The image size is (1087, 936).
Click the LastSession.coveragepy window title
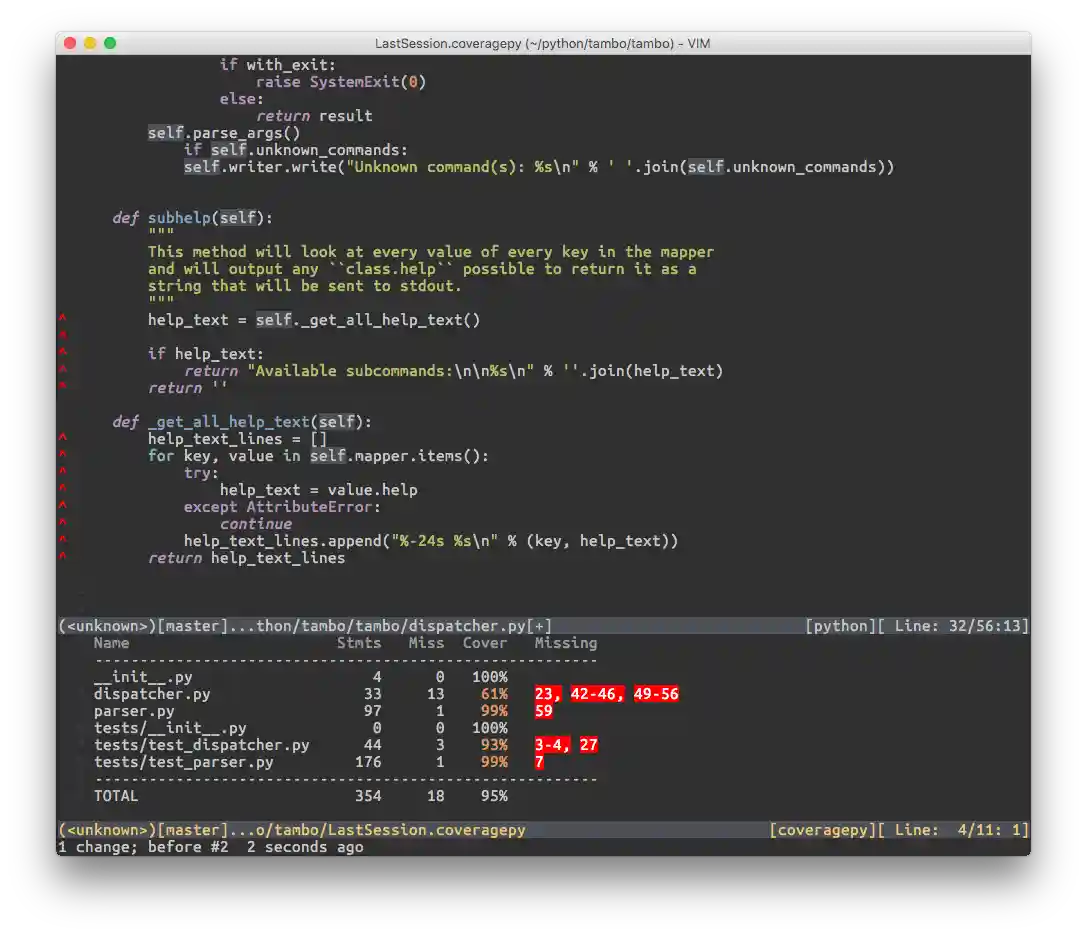[x=543, y=43]
